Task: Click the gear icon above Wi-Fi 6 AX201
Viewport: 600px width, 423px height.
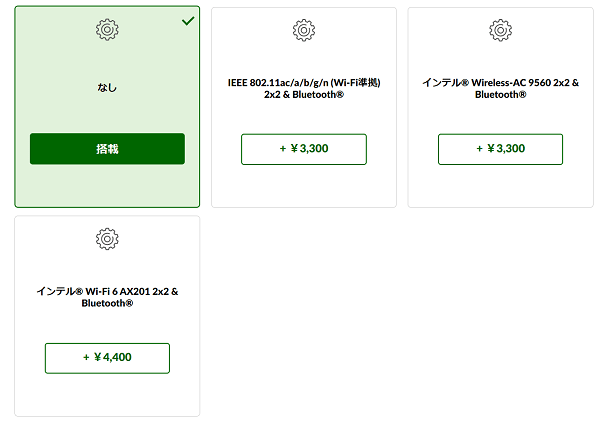Action: (107, 239)
